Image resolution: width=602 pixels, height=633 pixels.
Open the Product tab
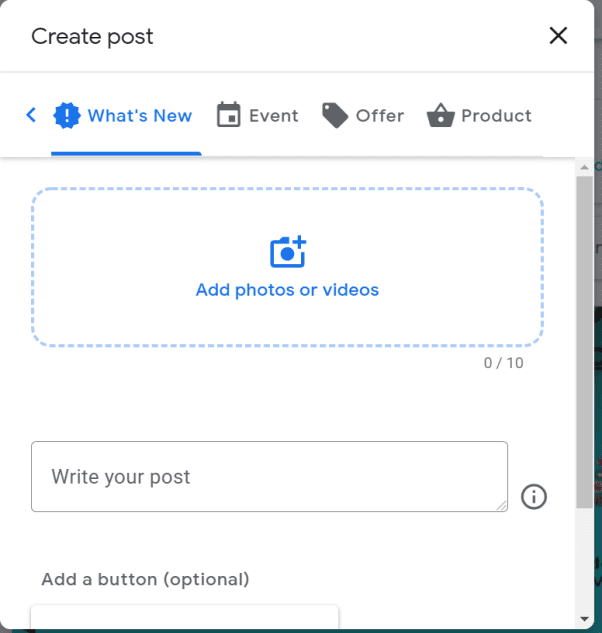click(479, 115)
